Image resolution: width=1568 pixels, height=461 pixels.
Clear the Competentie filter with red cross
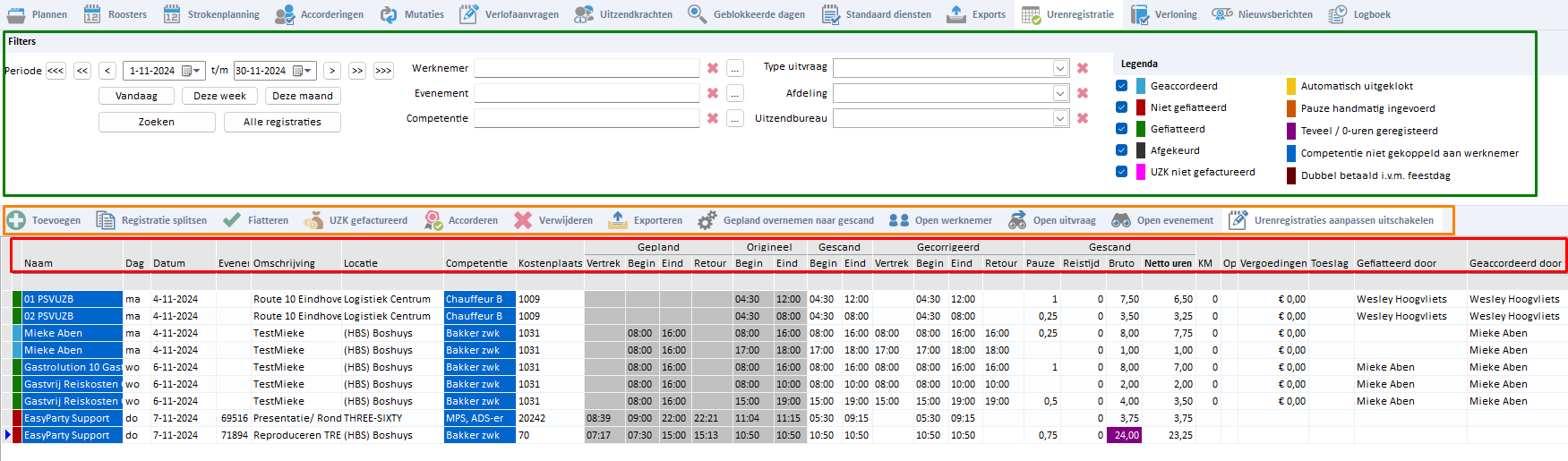(713, 118)
